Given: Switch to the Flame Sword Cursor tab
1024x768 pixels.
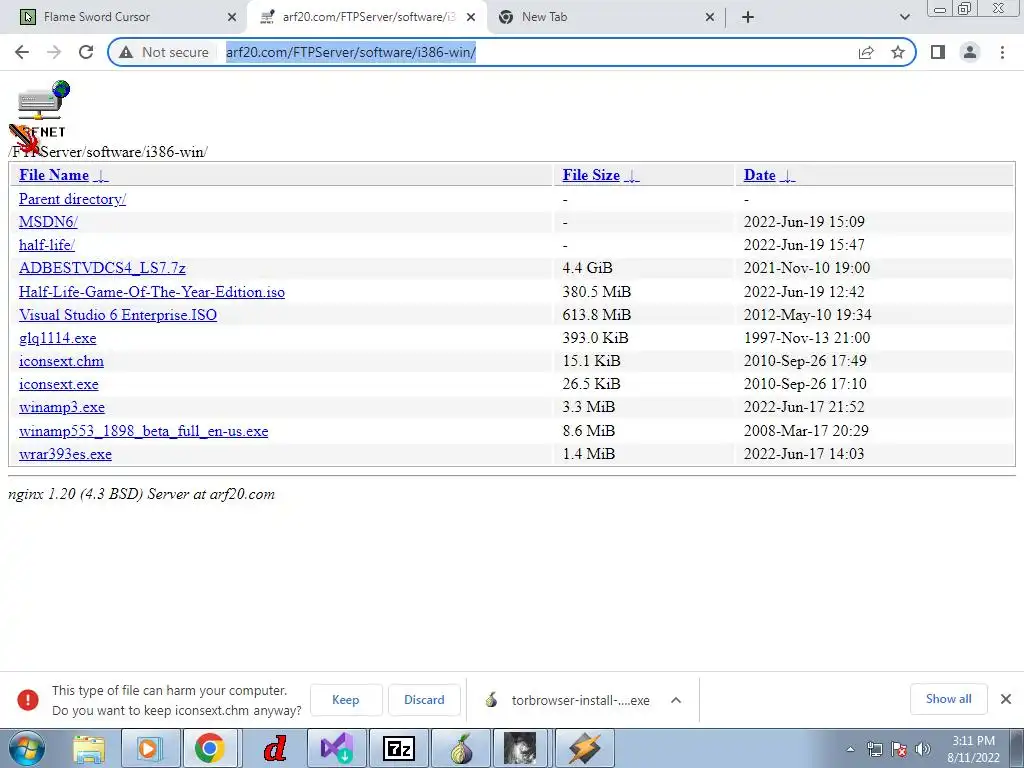Looking at the screenshot, I should coord(124,17).
